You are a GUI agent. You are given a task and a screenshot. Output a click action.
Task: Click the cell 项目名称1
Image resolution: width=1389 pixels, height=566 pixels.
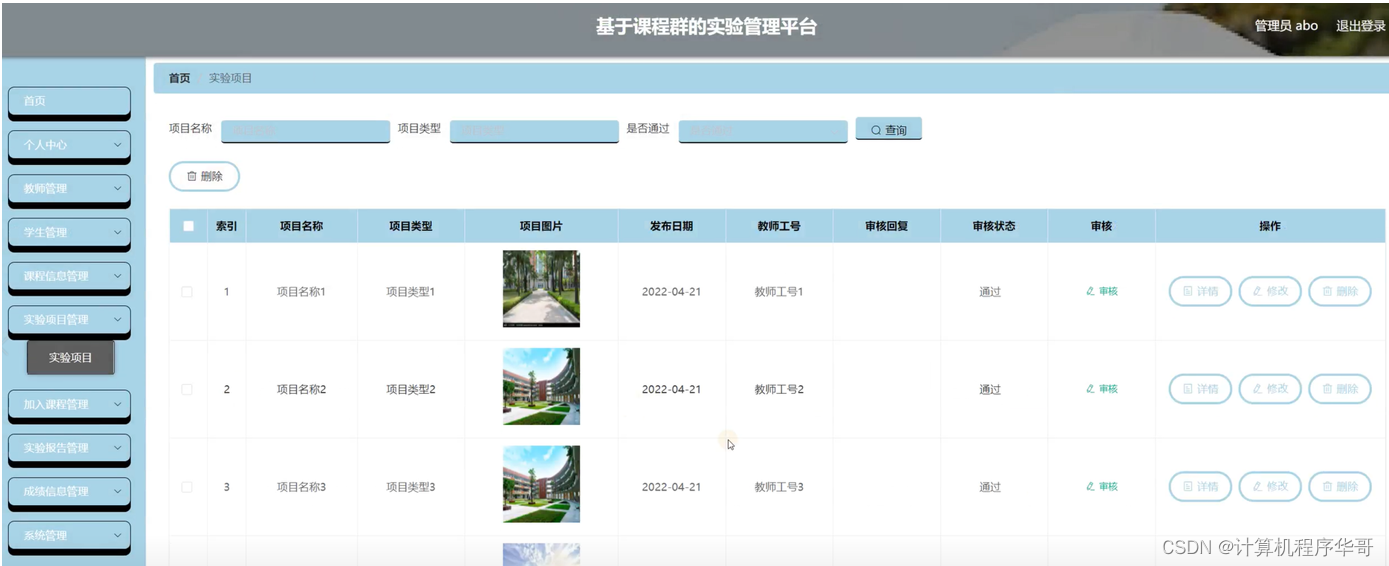pyautogui.click(x=301, y=292)
